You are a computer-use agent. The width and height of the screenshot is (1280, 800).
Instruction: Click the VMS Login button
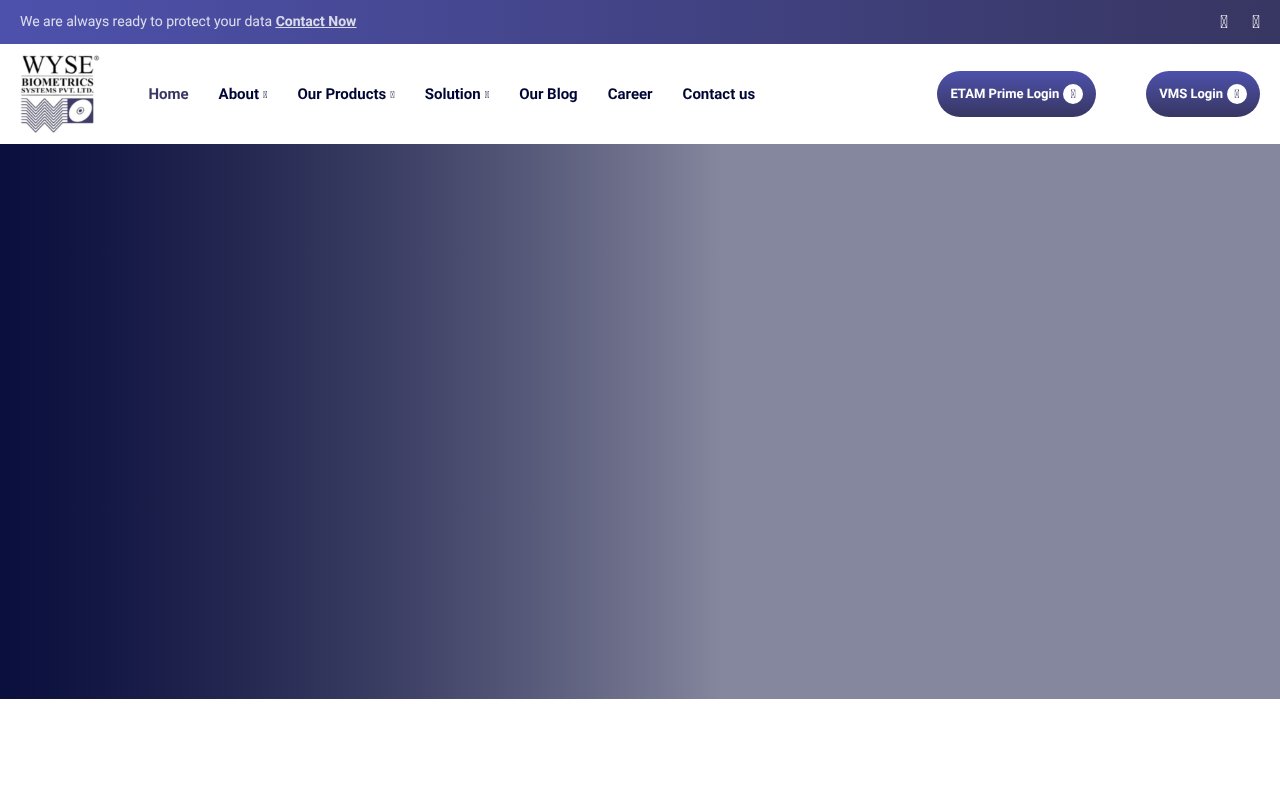[x=1202, y=93]
